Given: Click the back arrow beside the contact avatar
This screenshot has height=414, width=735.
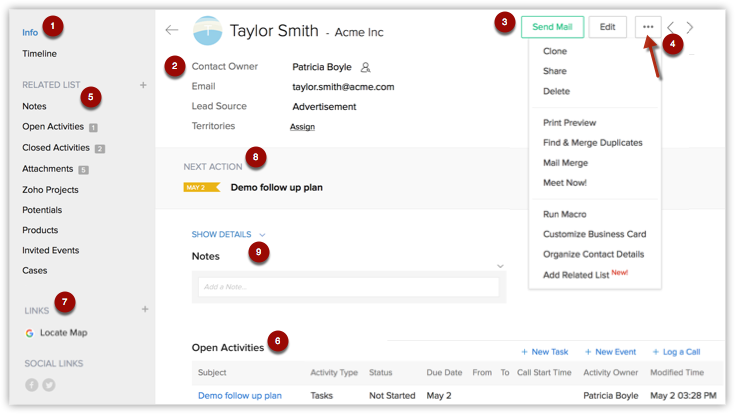Looking at the screenshot, I should [172, 30].
